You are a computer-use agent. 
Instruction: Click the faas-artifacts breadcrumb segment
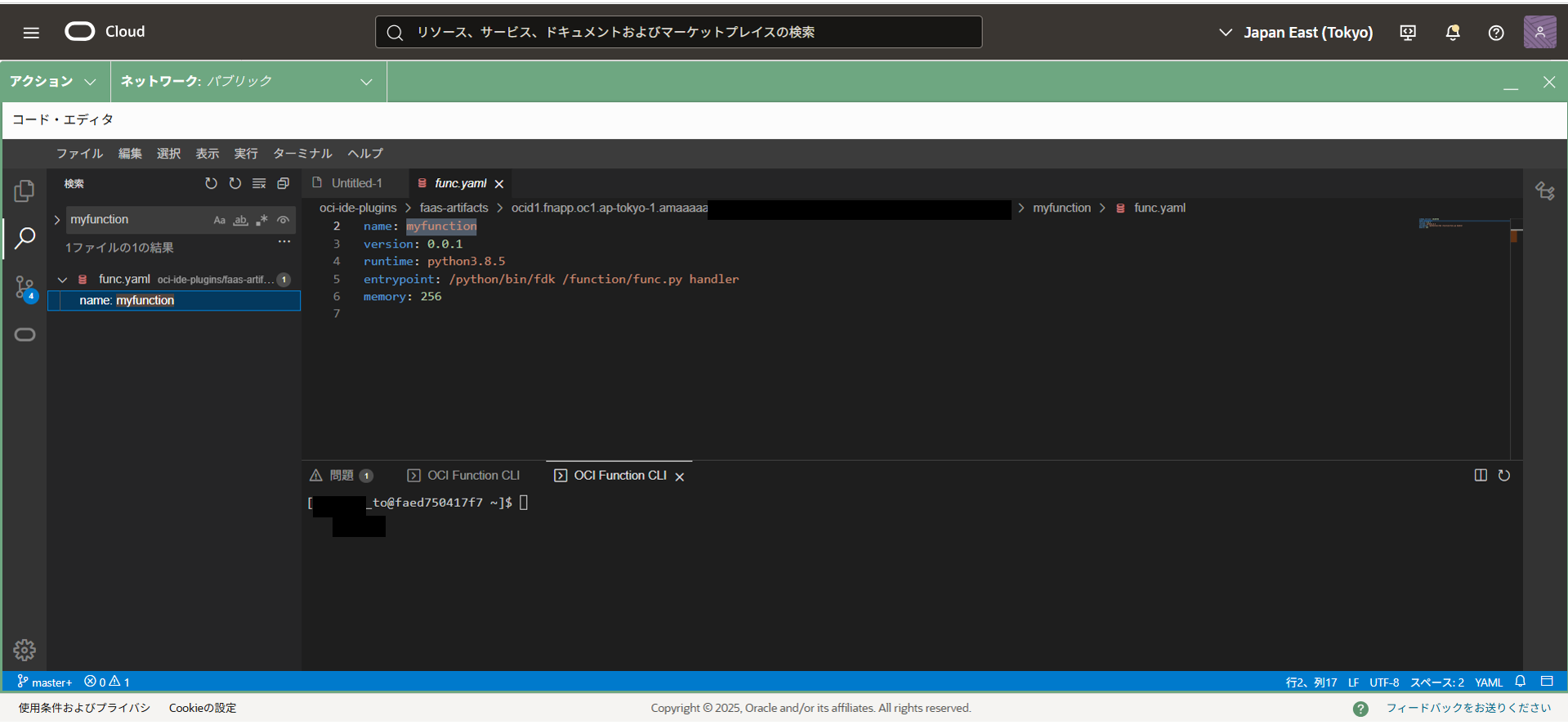tap(453, 208)
